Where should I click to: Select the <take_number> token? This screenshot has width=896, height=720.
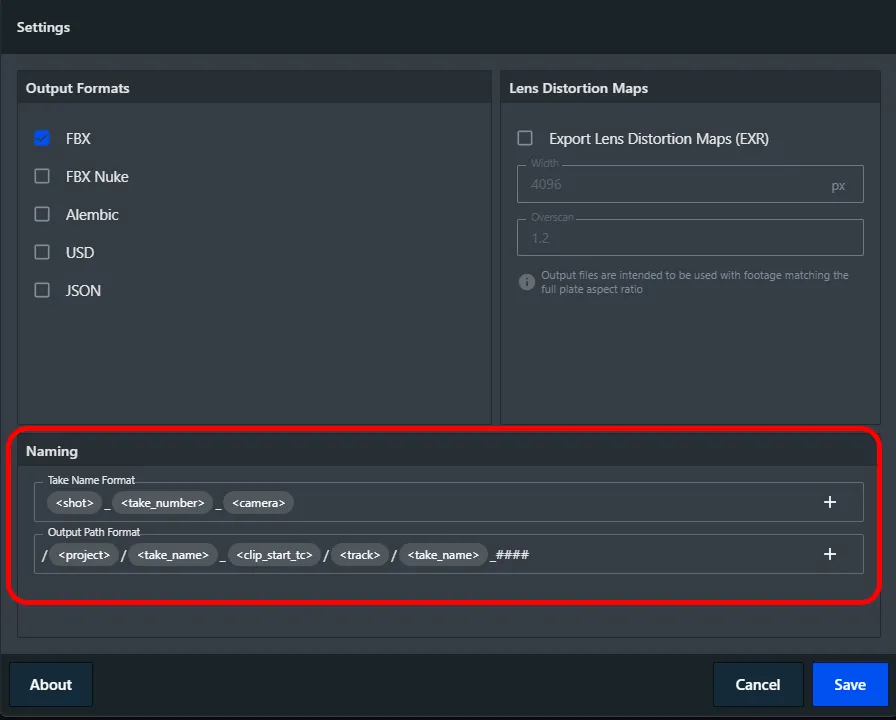[x=162, y=503]
